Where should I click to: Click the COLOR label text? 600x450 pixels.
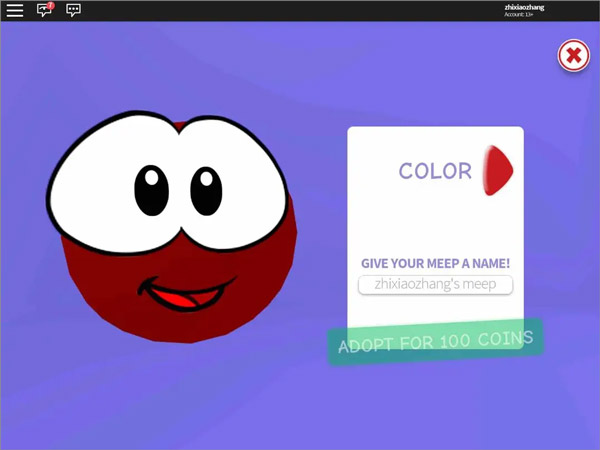click(435, 171)
